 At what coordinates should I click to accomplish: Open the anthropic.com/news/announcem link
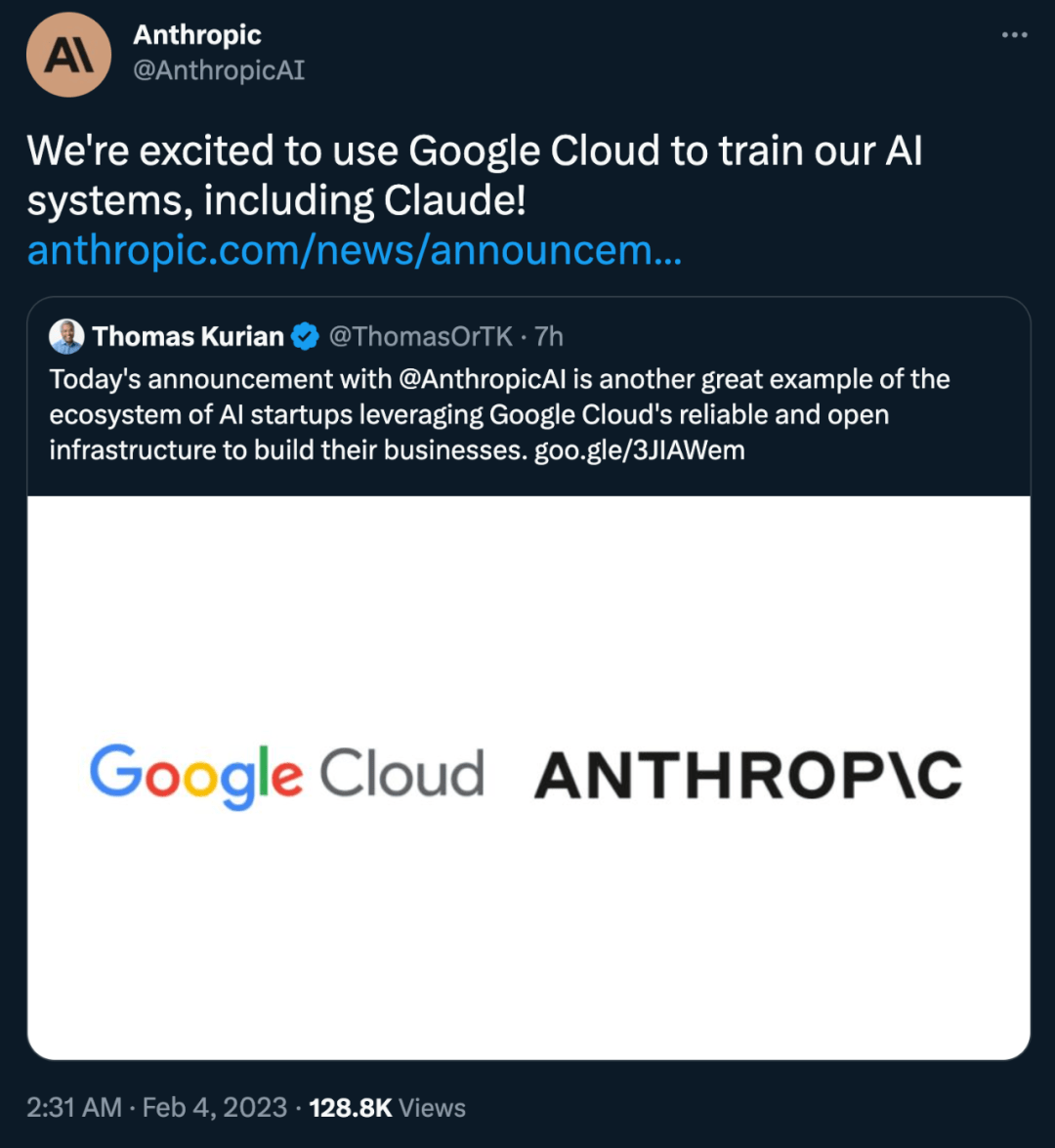point(356,252)
